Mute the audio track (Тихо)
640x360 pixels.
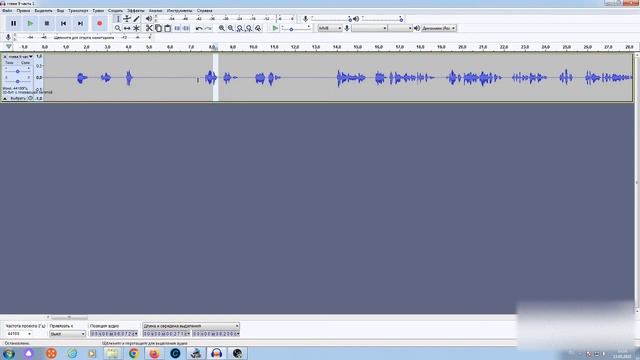[x=10, y=63]
